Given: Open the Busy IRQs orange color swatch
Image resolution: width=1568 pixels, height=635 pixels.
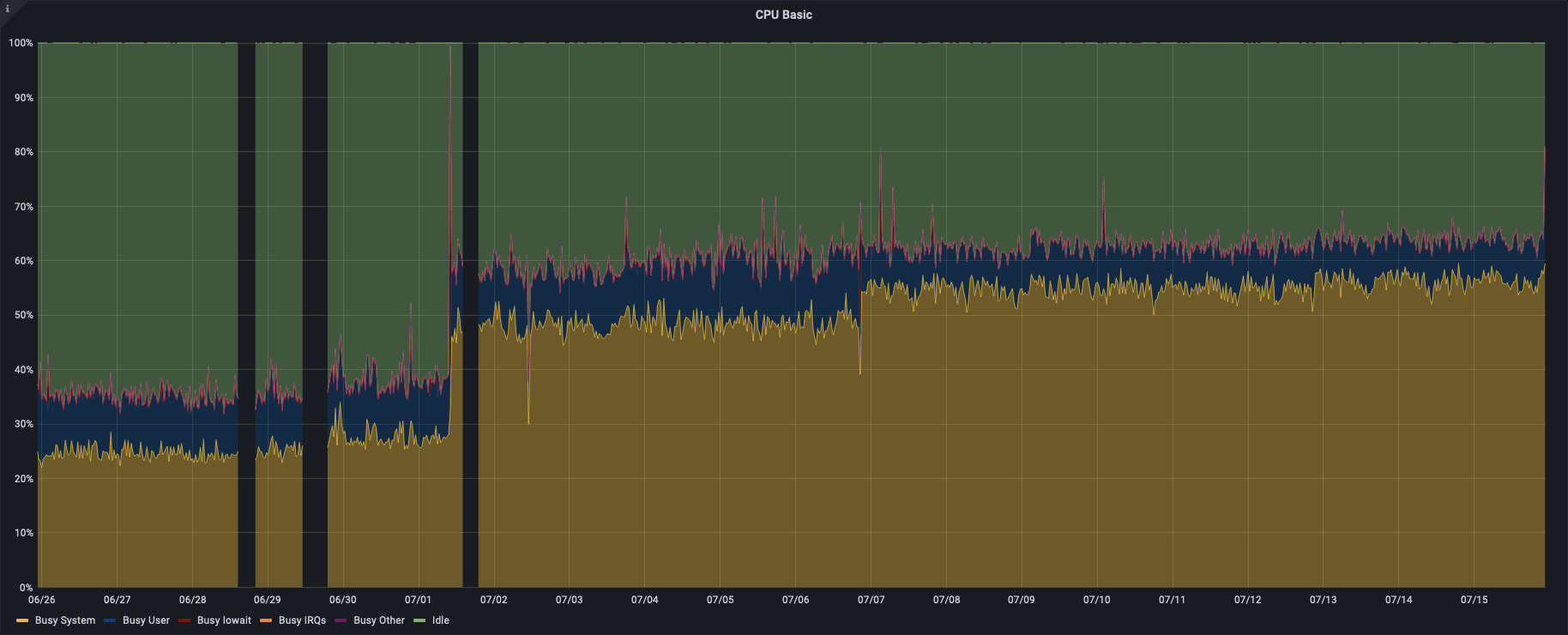Looking at the screenshot, I should pos(266,620).
